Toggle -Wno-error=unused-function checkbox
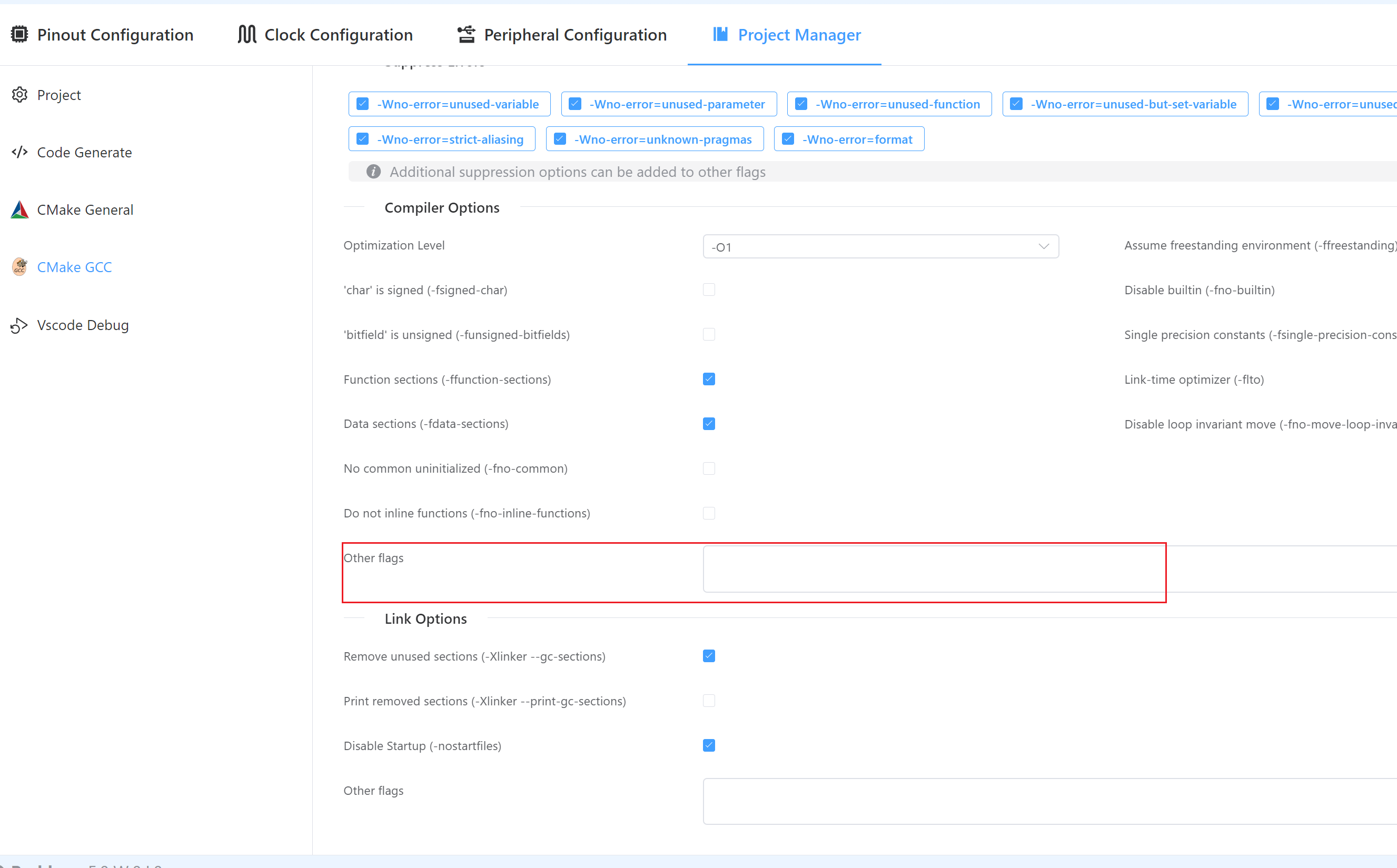Screen dimensions: 1397x868 tap(801, 104)
